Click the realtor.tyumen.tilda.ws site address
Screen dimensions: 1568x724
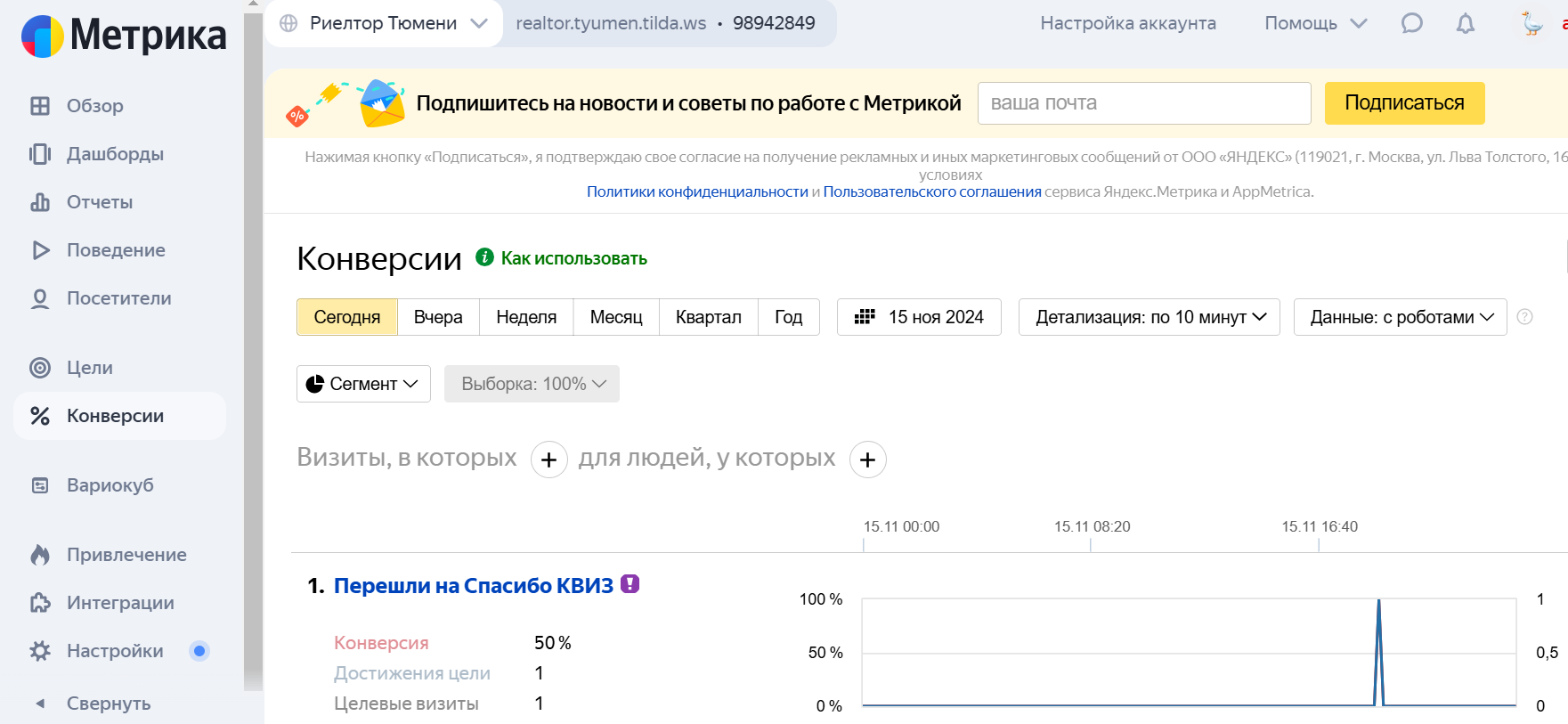click(x=611, y=23)
